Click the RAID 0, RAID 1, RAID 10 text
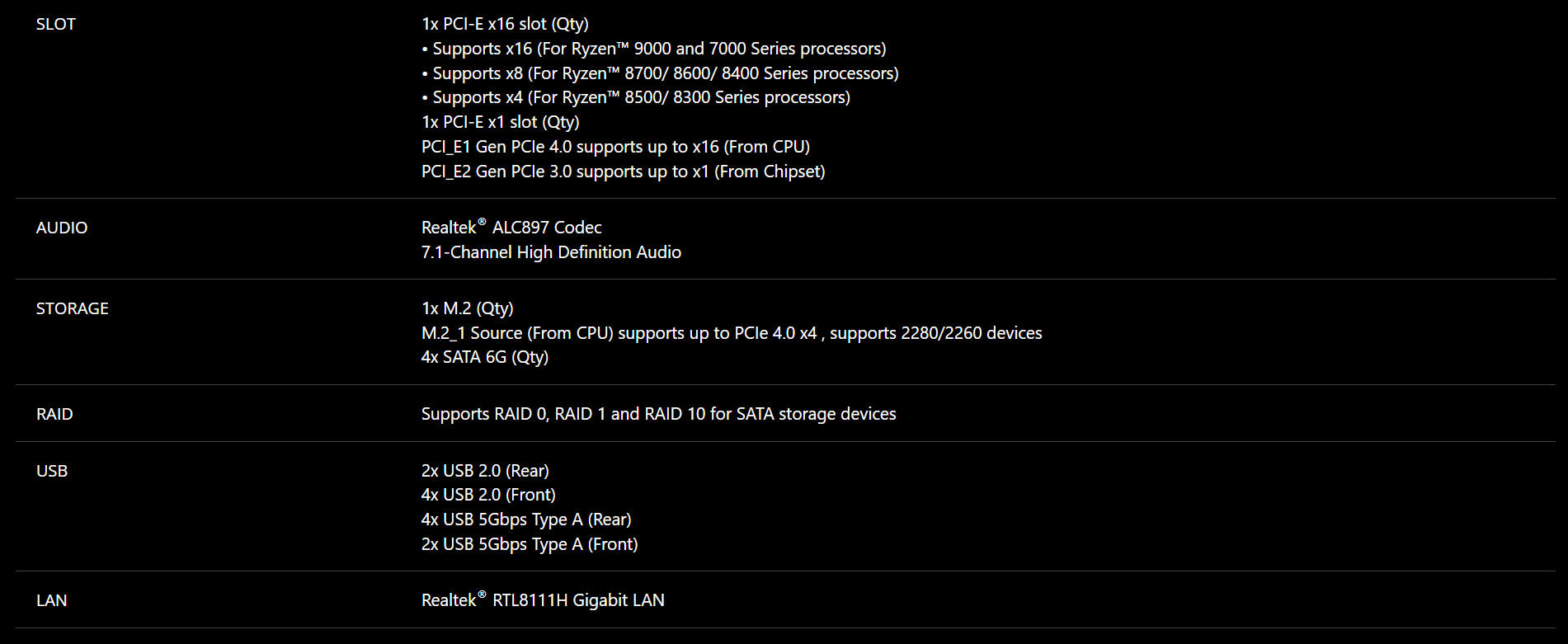 coord(658,414)
